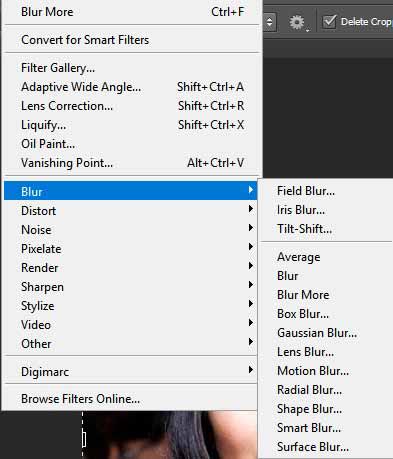Choose Tilt-Shift blur

[x=304, y=229]
